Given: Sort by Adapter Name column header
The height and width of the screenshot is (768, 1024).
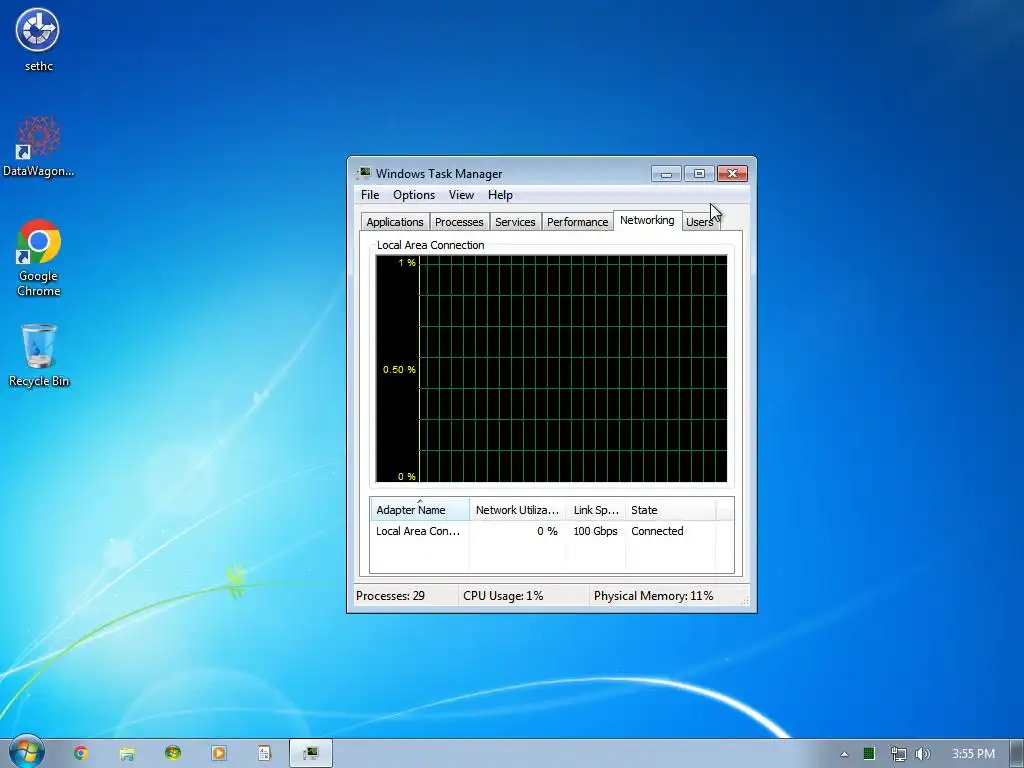Looking at the screenshot, I should [x=420, y=509].
